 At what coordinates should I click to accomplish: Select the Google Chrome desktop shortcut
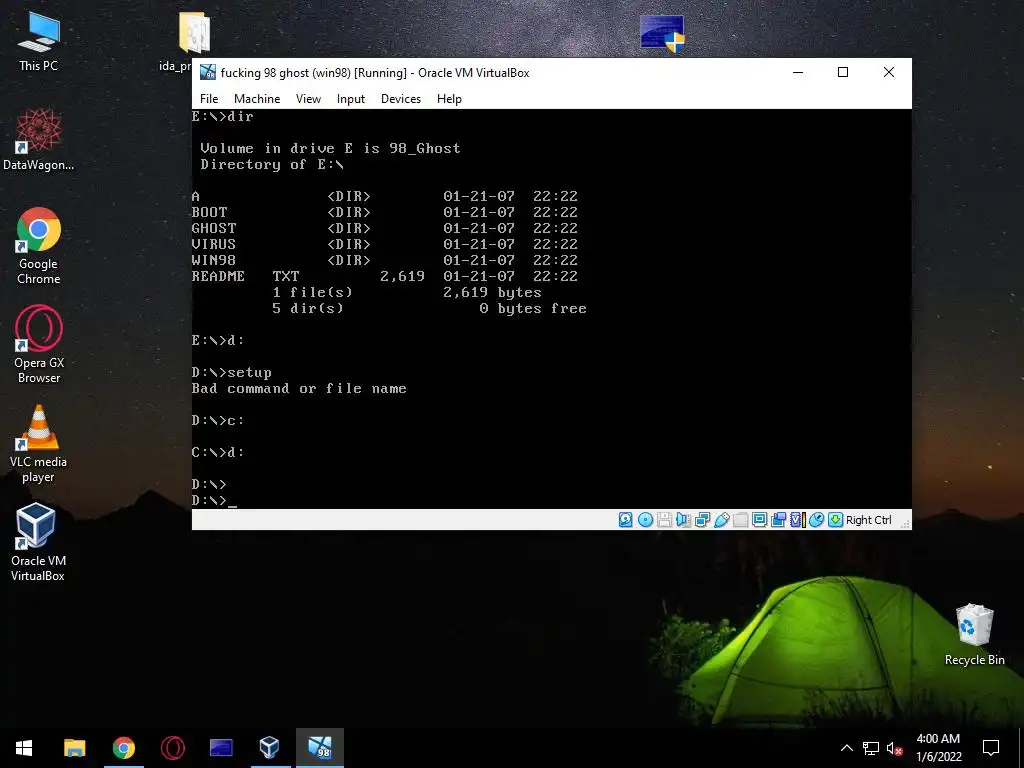pyautogui.click(x=39, y=246)
